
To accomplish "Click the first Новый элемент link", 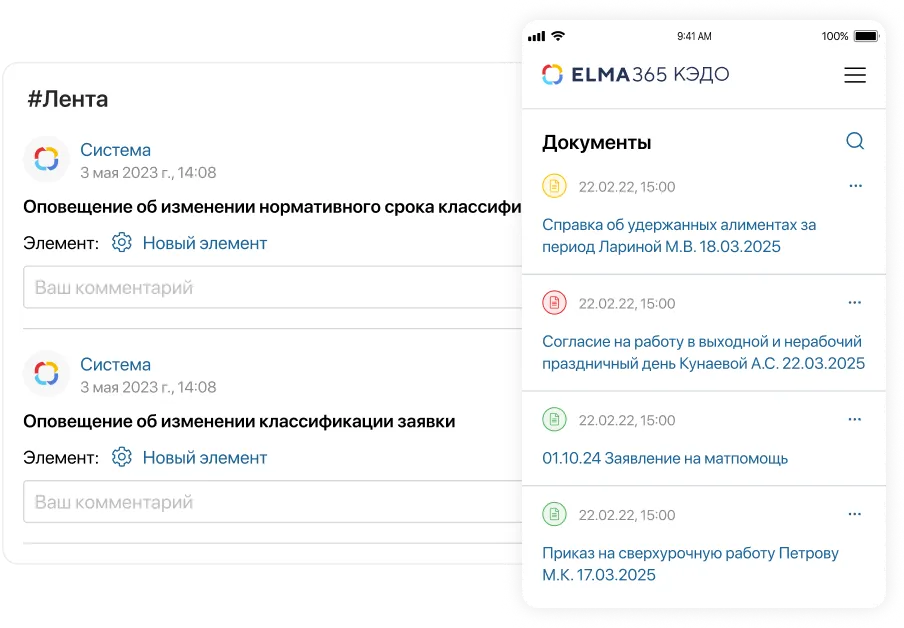I will [x=204, y=243].
